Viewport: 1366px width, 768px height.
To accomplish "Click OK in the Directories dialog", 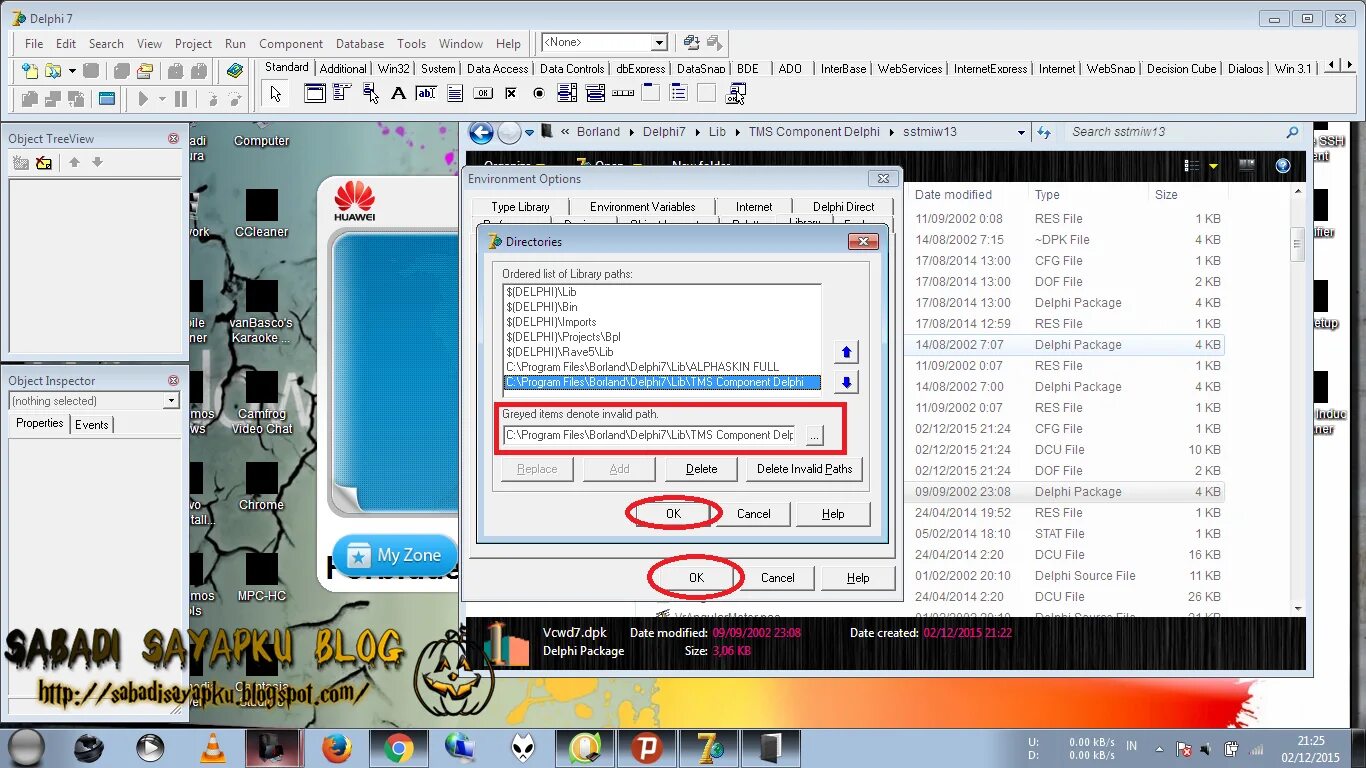I will [673, 513].
